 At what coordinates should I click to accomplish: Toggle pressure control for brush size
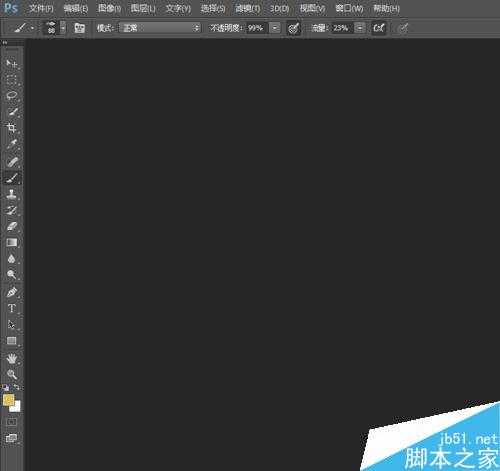click(x=403, y=28)
